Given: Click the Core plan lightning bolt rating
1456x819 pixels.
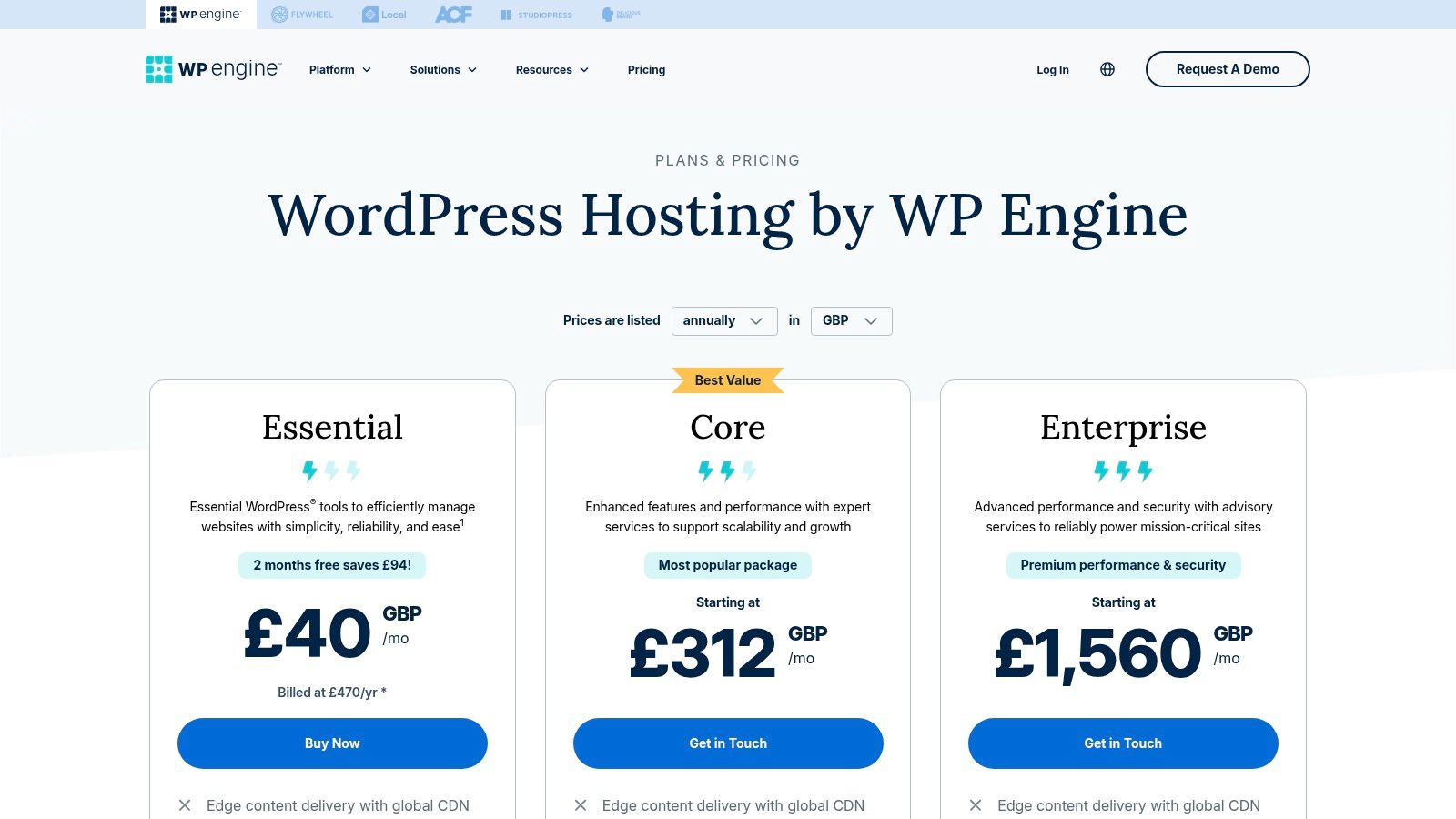Looking at the screenshot, I should coord(728,470).
